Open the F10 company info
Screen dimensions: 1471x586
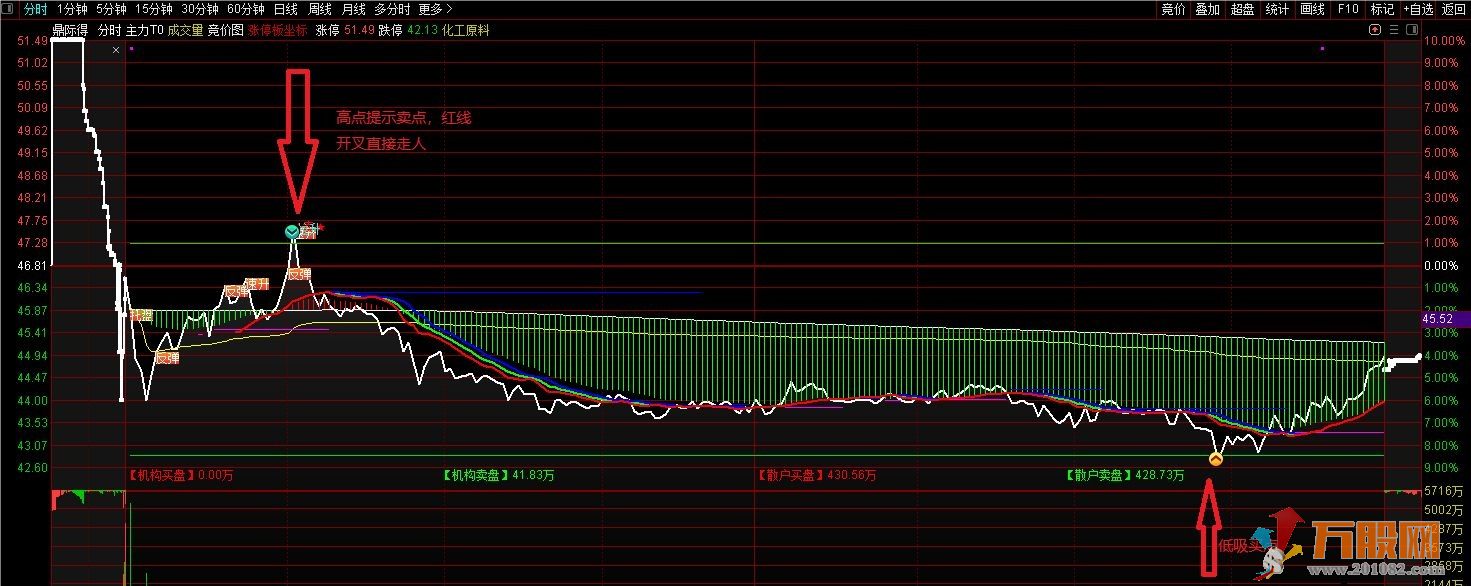click(1348, 9)
